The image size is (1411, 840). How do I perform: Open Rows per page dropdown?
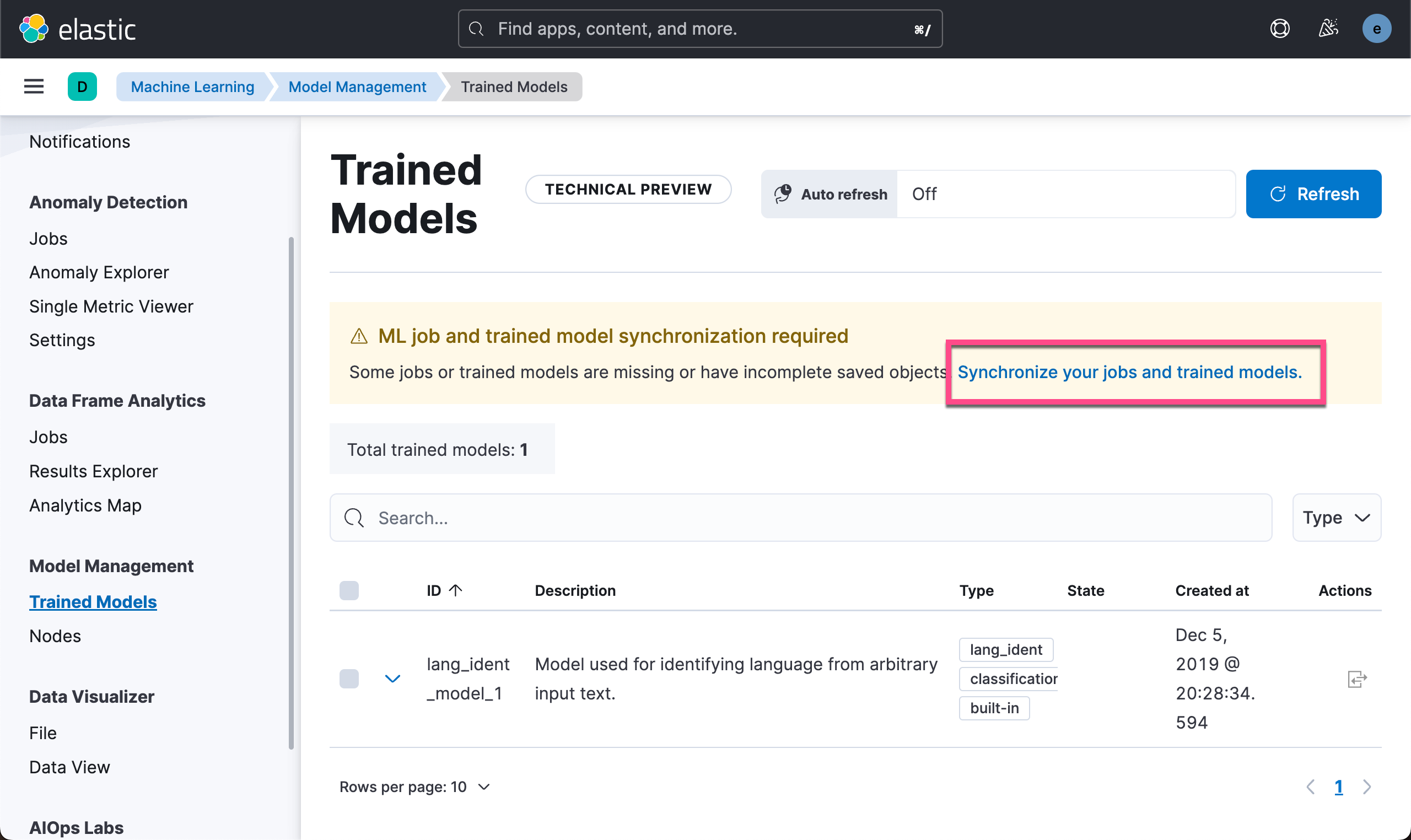[415, 787]
